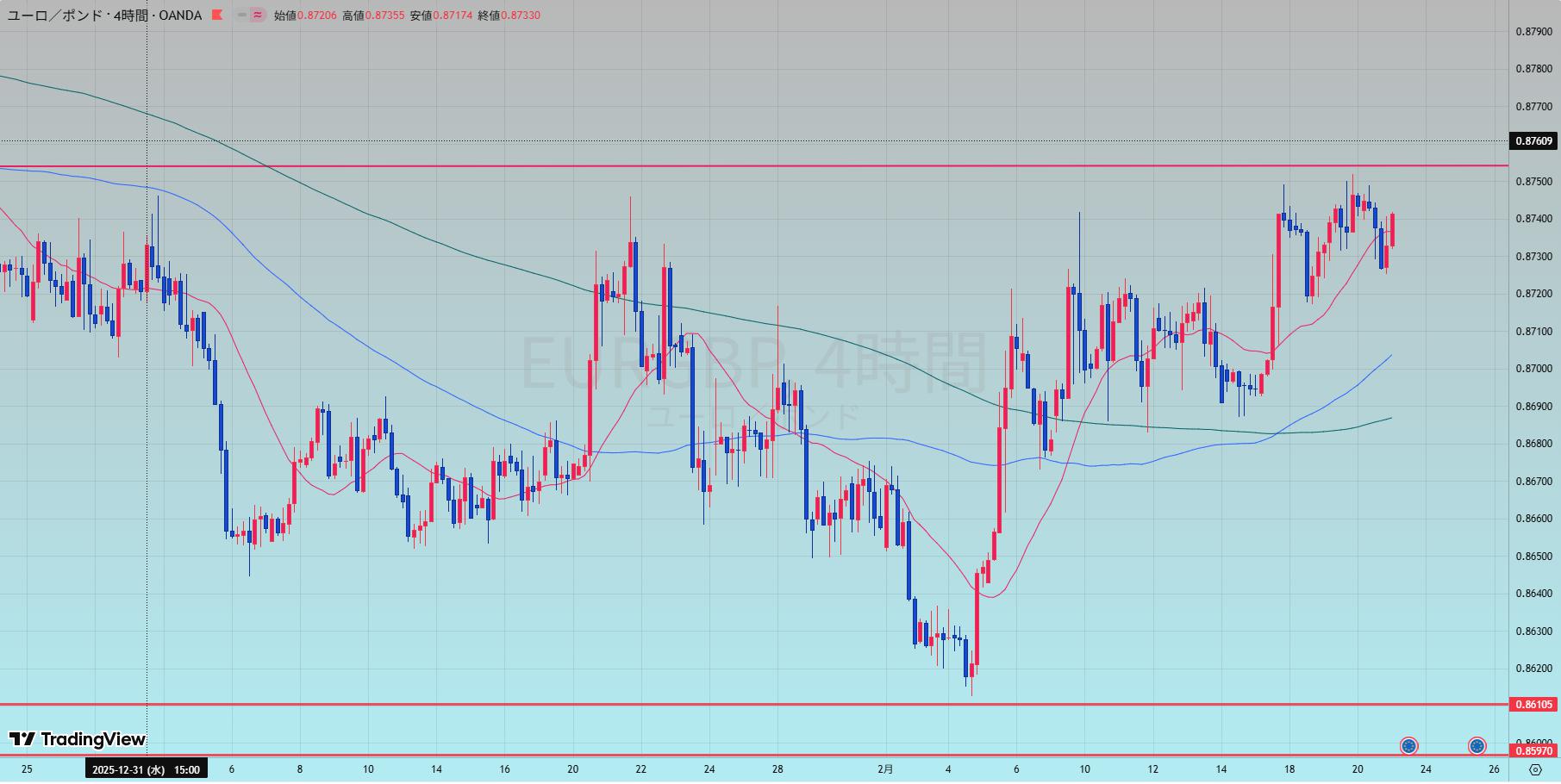Click the first EU economic event marker
This screenshot has height=784, width=1561.
[1408, 745]
